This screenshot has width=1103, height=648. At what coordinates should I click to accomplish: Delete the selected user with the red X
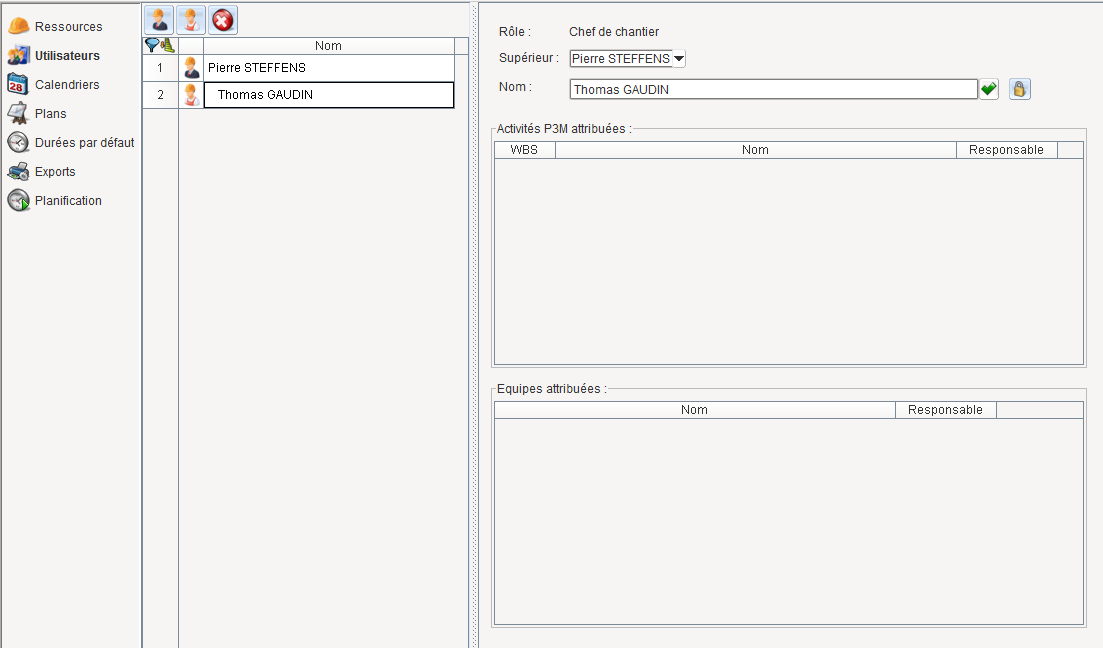(223, 20)
